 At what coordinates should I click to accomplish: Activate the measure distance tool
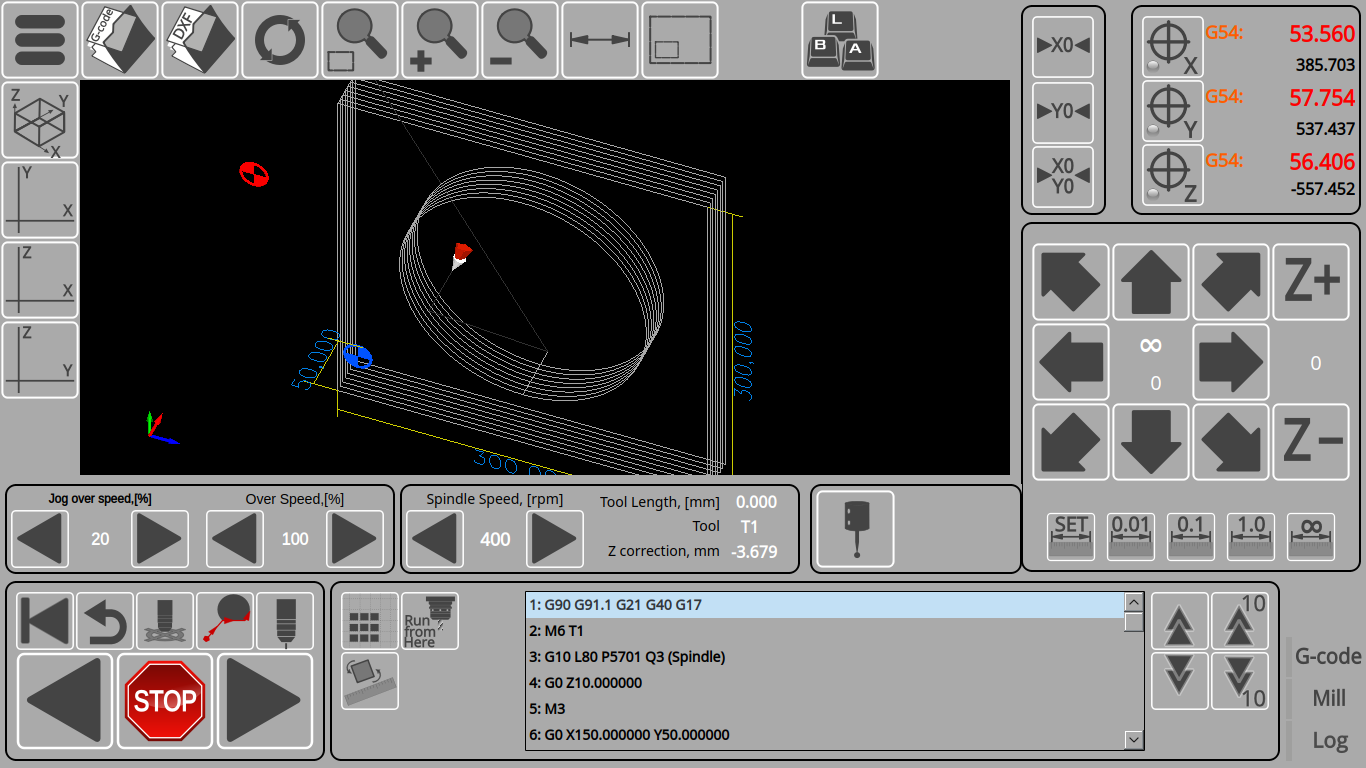(x=600, y=40)
